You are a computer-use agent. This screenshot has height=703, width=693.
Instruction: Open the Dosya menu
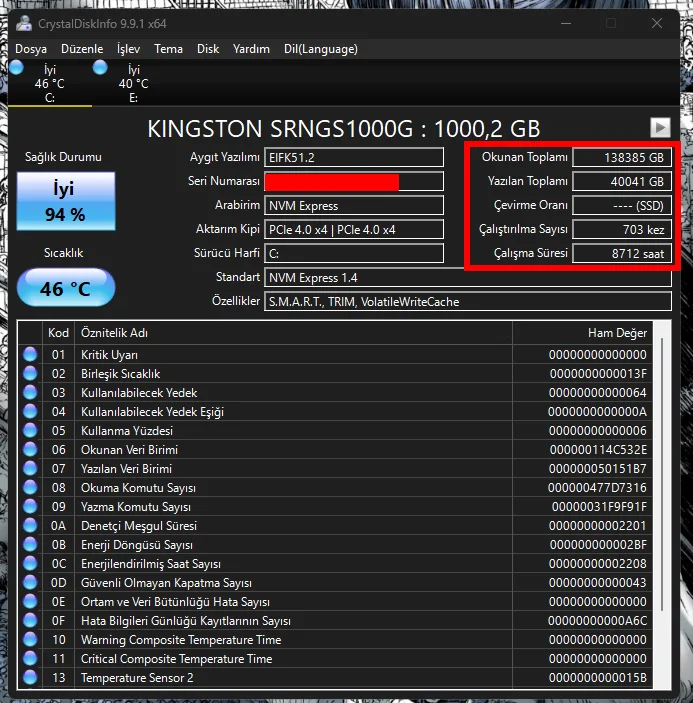point(31,49)
